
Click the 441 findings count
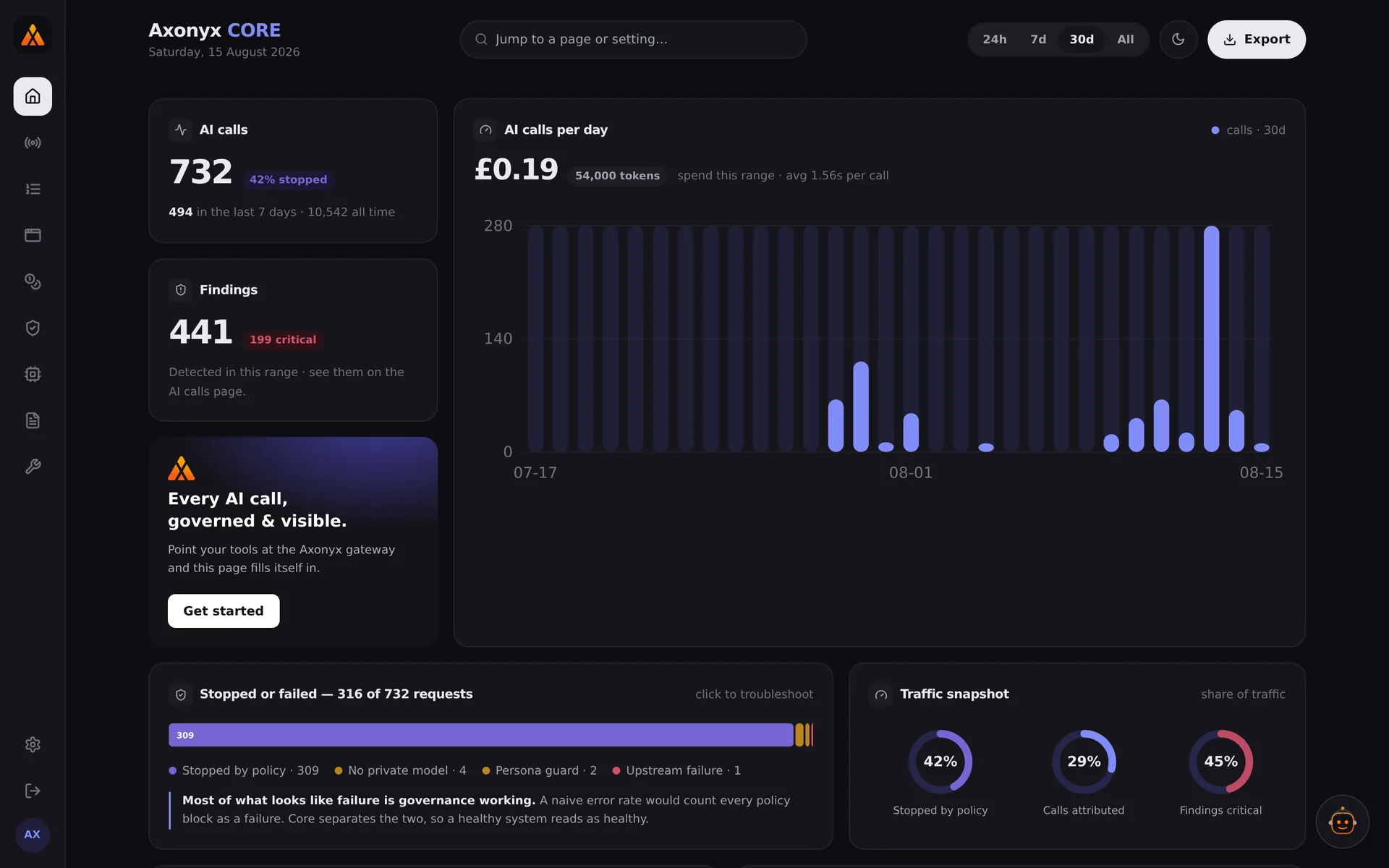200,332
